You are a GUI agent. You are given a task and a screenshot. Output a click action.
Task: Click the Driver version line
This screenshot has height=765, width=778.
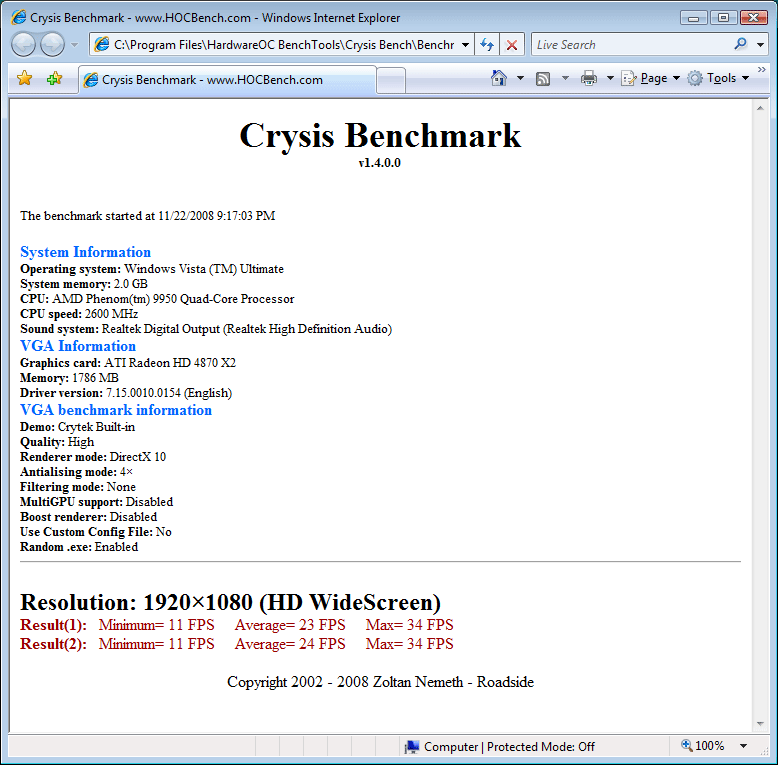point(126,393)
